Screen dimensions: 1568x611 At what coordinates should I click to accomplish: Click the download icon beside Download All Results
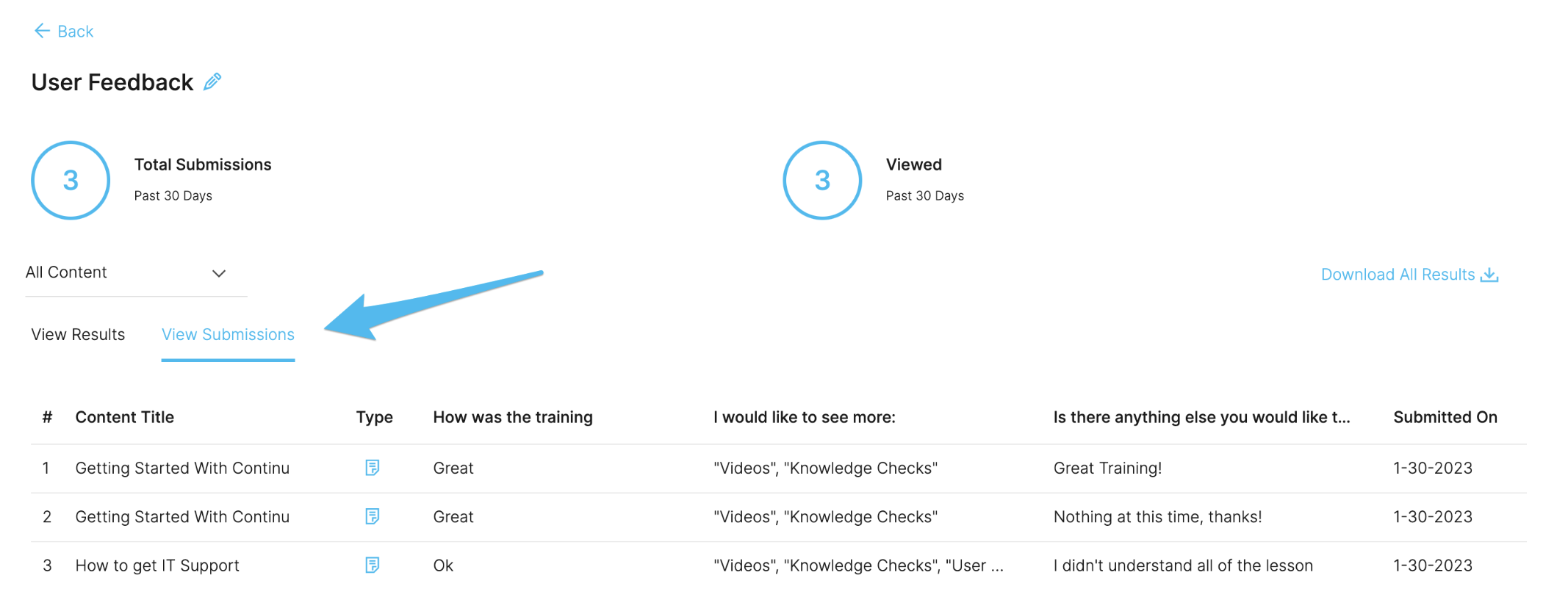pos(1489,275)
